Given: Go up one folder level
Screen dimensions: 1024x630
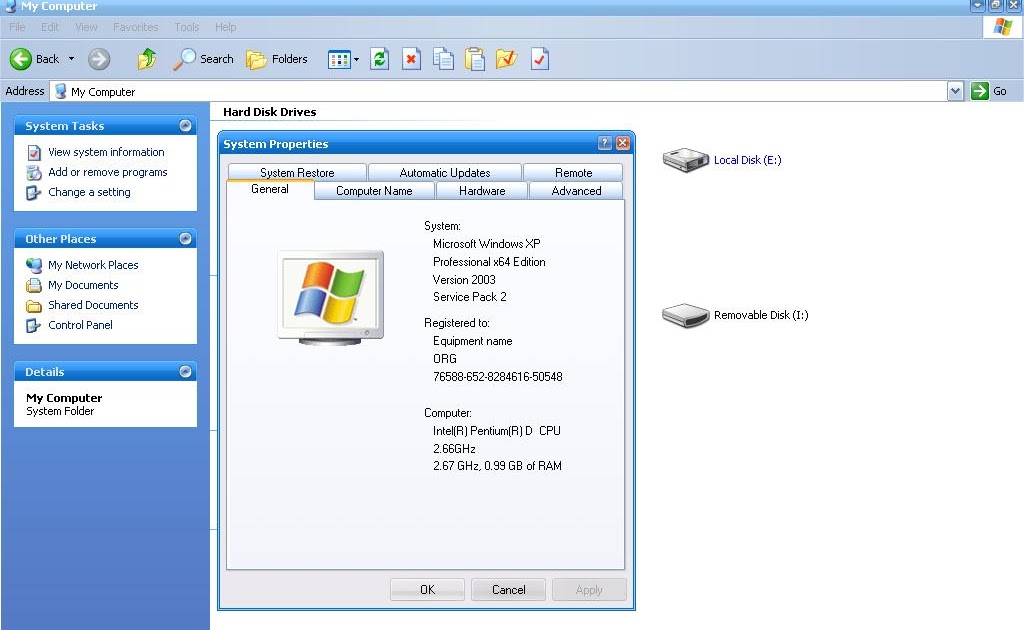Looking at the screenshot, I should [x=147, y=59].
